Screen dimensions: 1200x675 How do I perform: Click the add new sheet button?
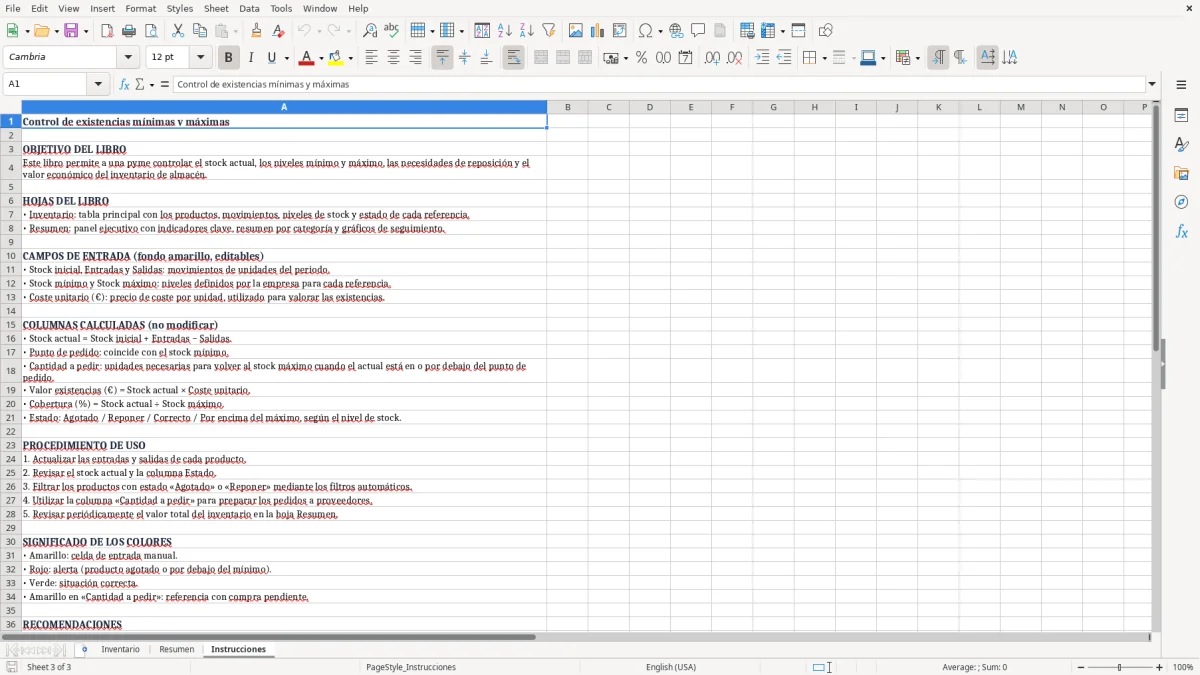(85, 649)
